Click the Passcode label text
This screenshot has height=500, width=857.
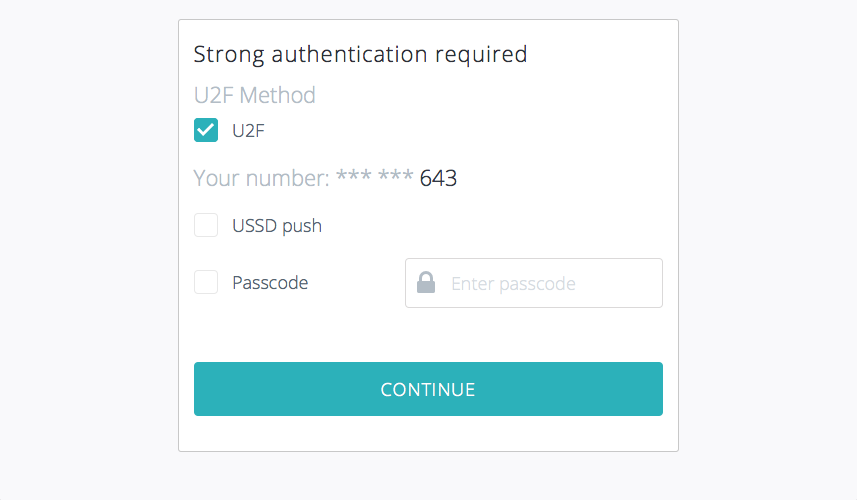tap(270, 283)
